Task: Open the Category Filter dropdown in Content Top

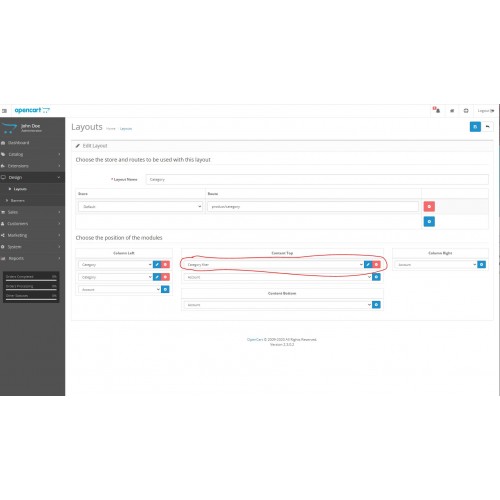Action: click(x=274, y=265)
